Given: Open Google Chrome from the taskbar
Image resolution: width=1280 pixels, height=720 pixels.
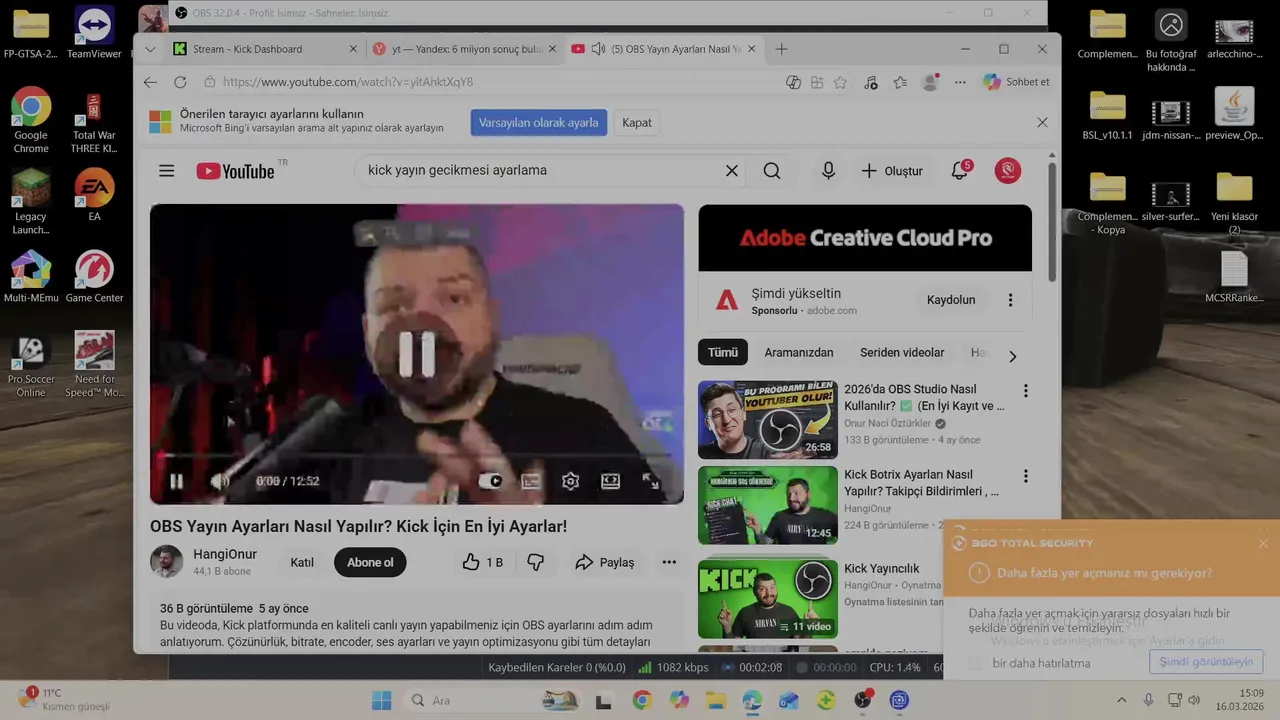Looking at the screenshot, I should click(642, 700).
